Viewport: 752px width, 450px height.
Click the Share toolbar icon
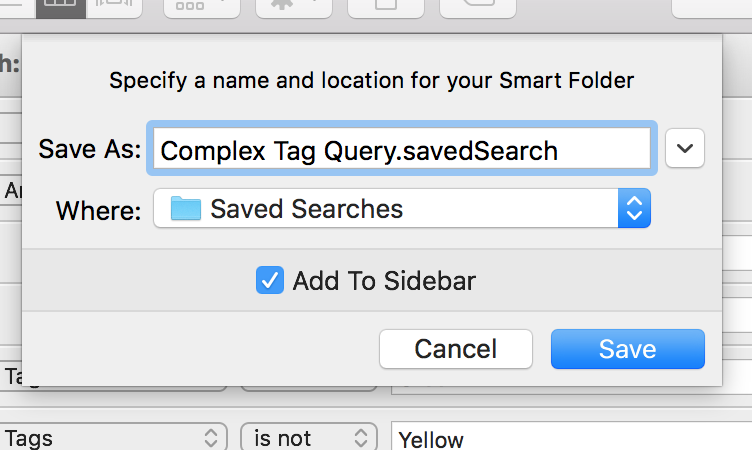(386, 8)
